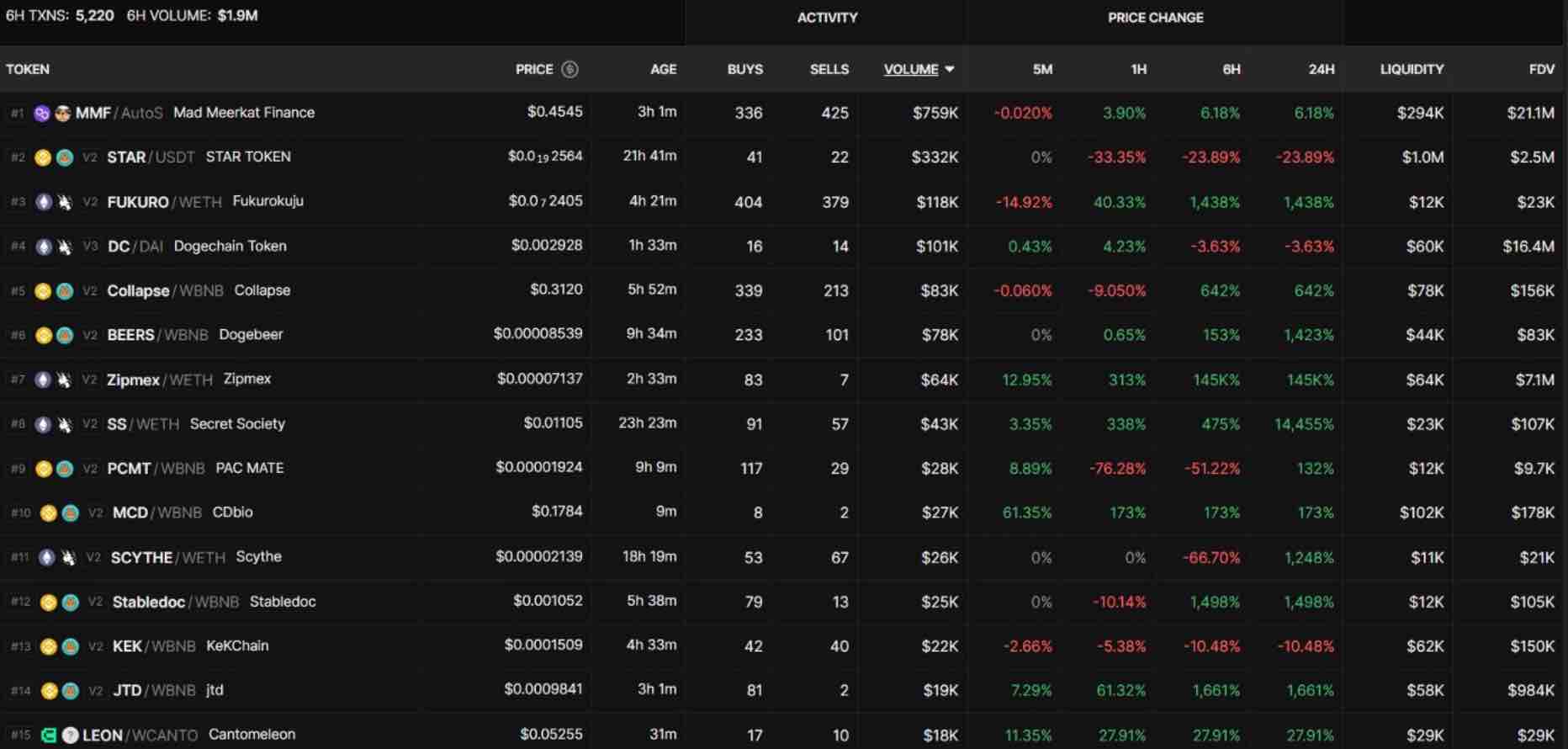Click the BNB chain icon in STAR row
The height and width of the screenshot is (749, 1568).
pyautogui.click(x=43, y=157)
